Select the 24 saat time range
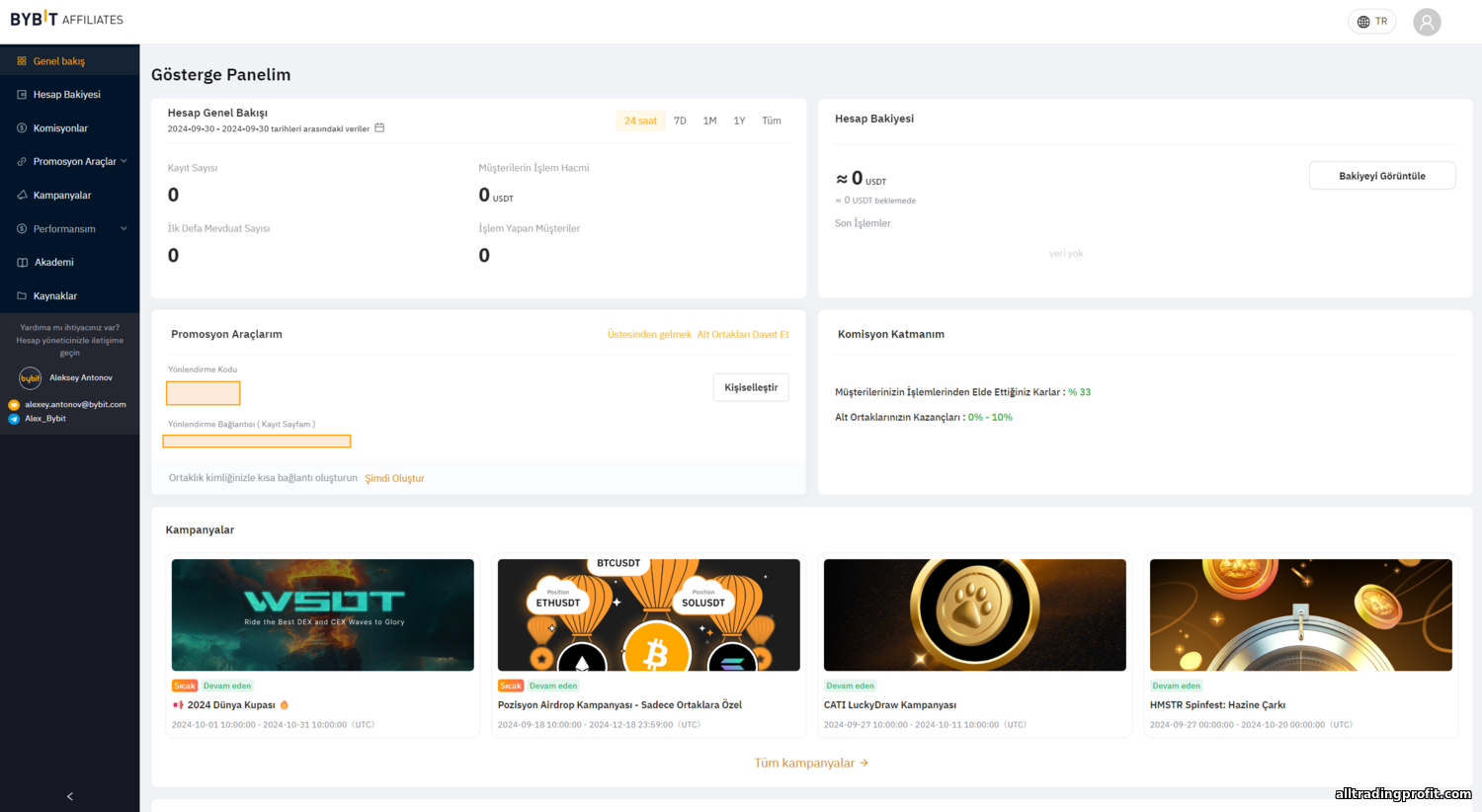This screenshot has width=1482, height=812. coord(640,121)
